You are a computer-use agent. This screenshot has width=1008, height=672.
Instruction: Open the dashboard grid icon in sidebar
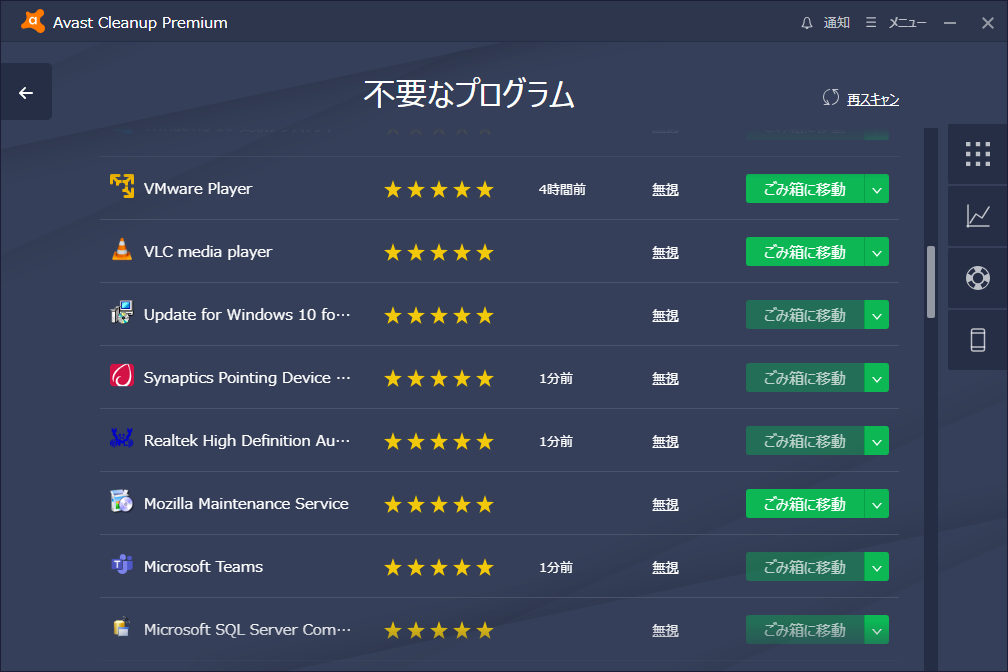pyautogui.click(x=978, y=154)
